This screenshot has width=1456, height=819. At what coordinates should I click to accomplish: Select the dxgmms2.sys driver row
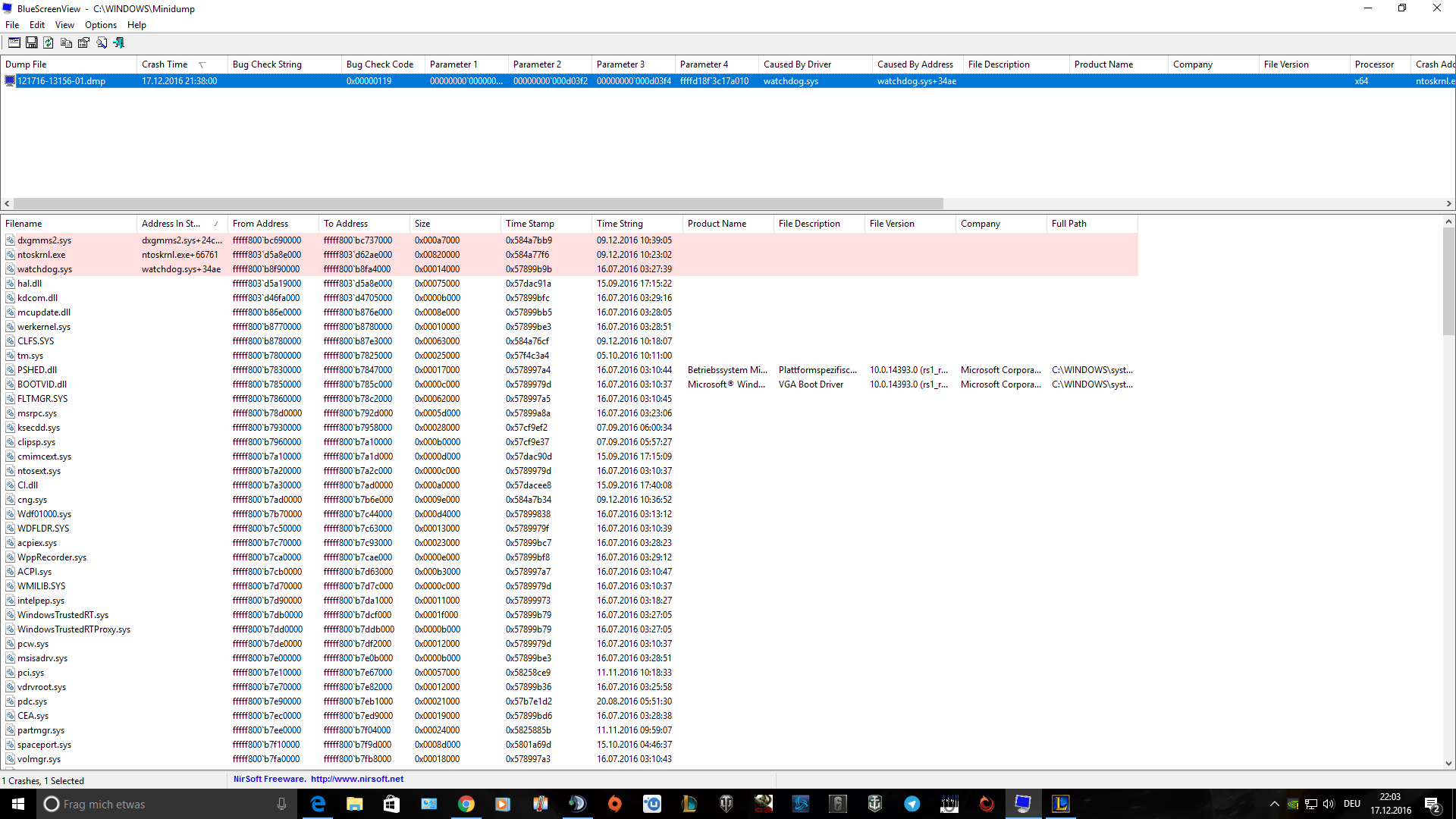(x=44, y=240)
